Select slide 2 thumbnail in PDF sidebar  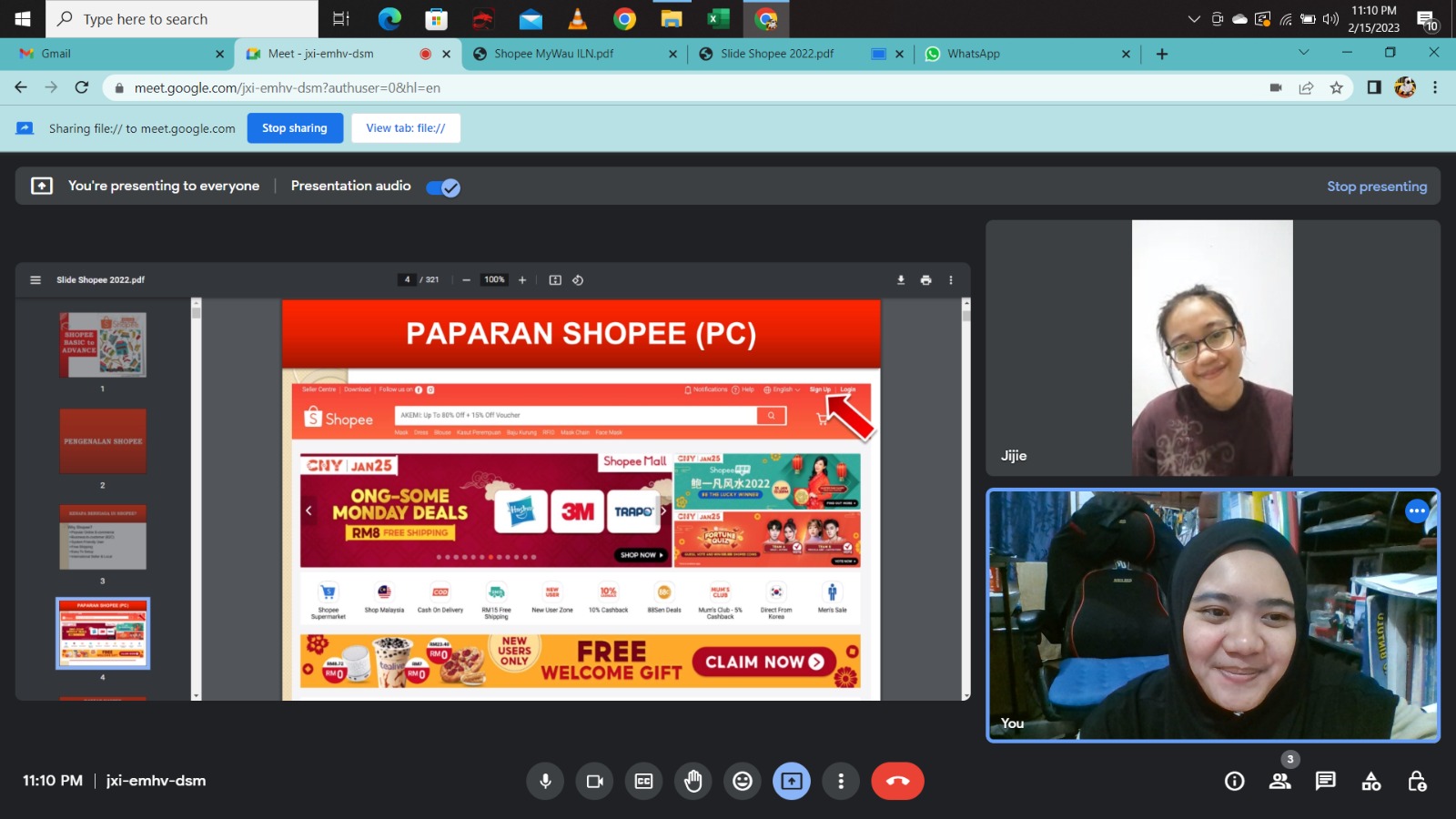pyautogui.click(x=103, y=441)
